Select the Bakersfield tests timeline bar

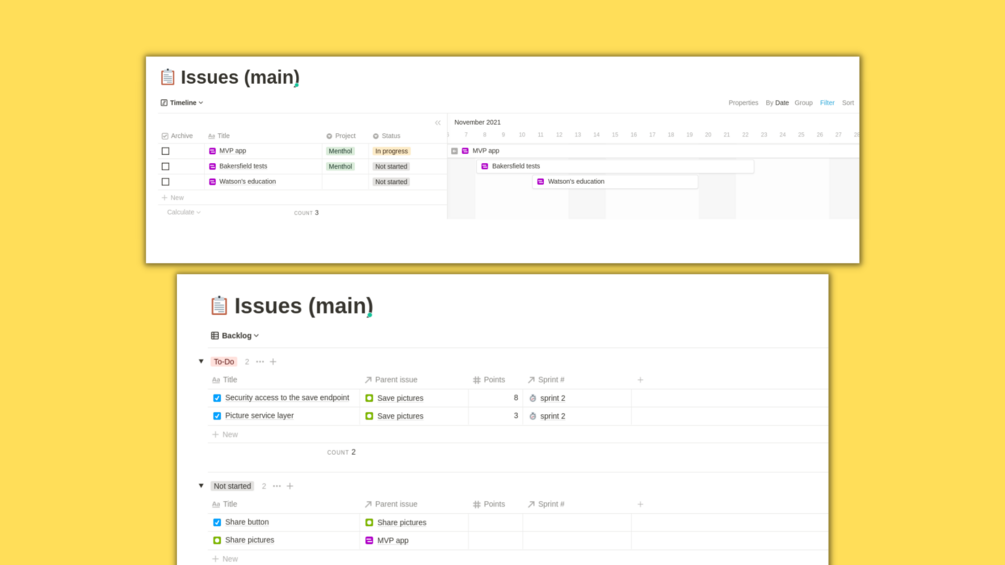click(x=615, y=167)
